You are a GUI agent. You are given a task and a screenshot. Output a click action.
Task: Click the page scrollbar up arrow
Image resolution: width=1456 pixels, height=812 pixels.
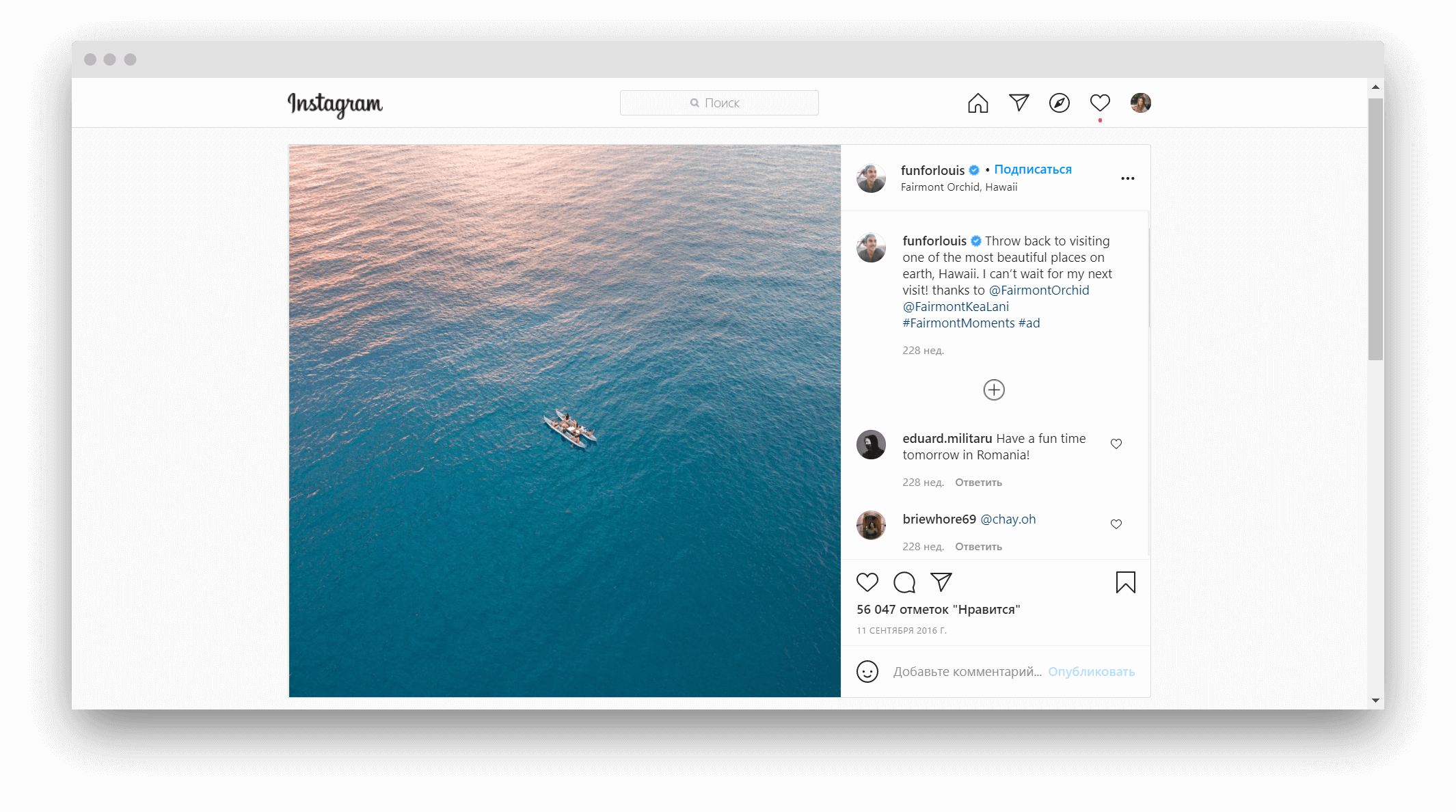(1375, 87)
